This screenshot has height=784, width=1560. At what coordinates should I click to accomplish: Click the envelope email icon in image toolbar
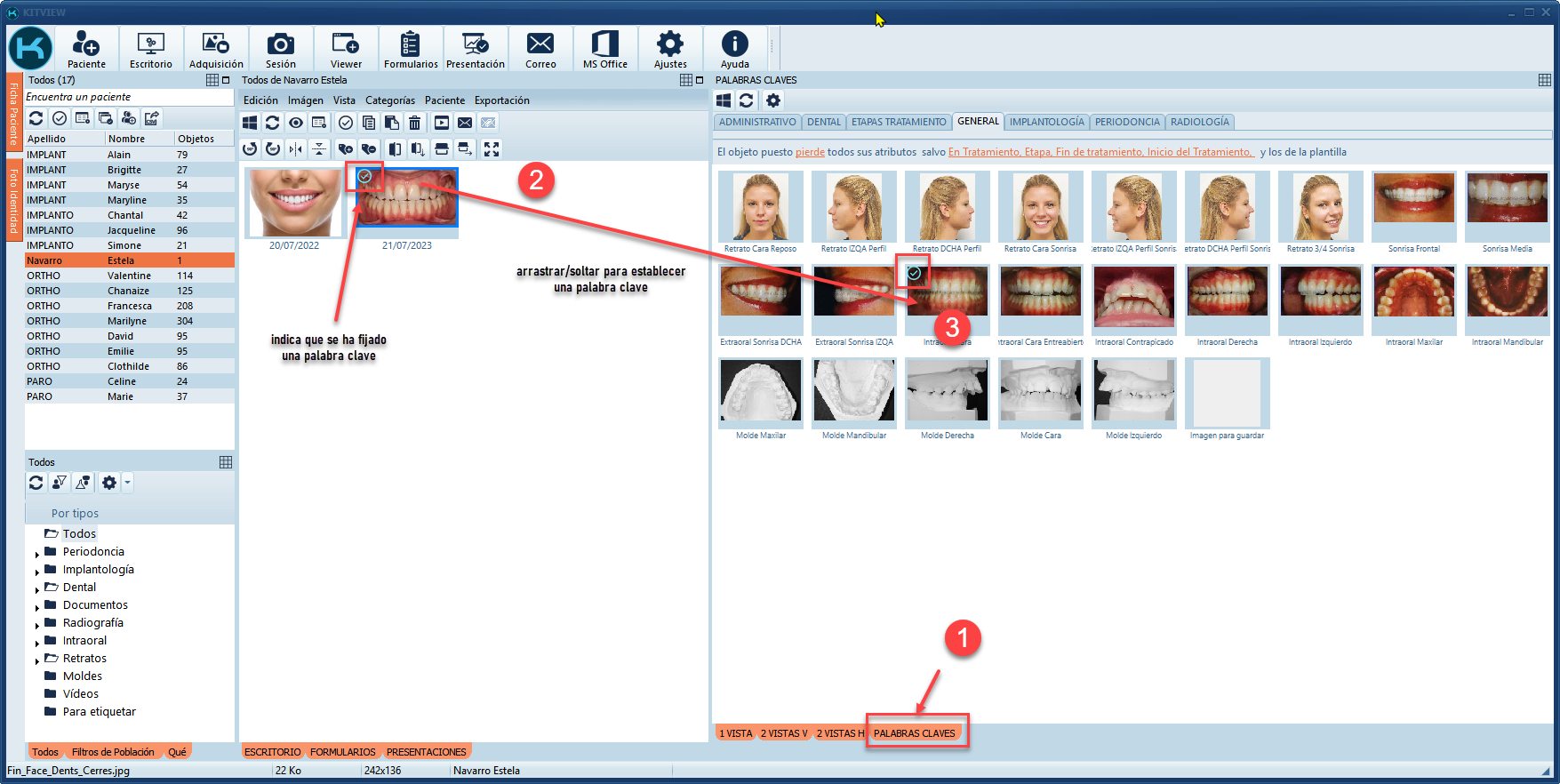coord(465,123)
